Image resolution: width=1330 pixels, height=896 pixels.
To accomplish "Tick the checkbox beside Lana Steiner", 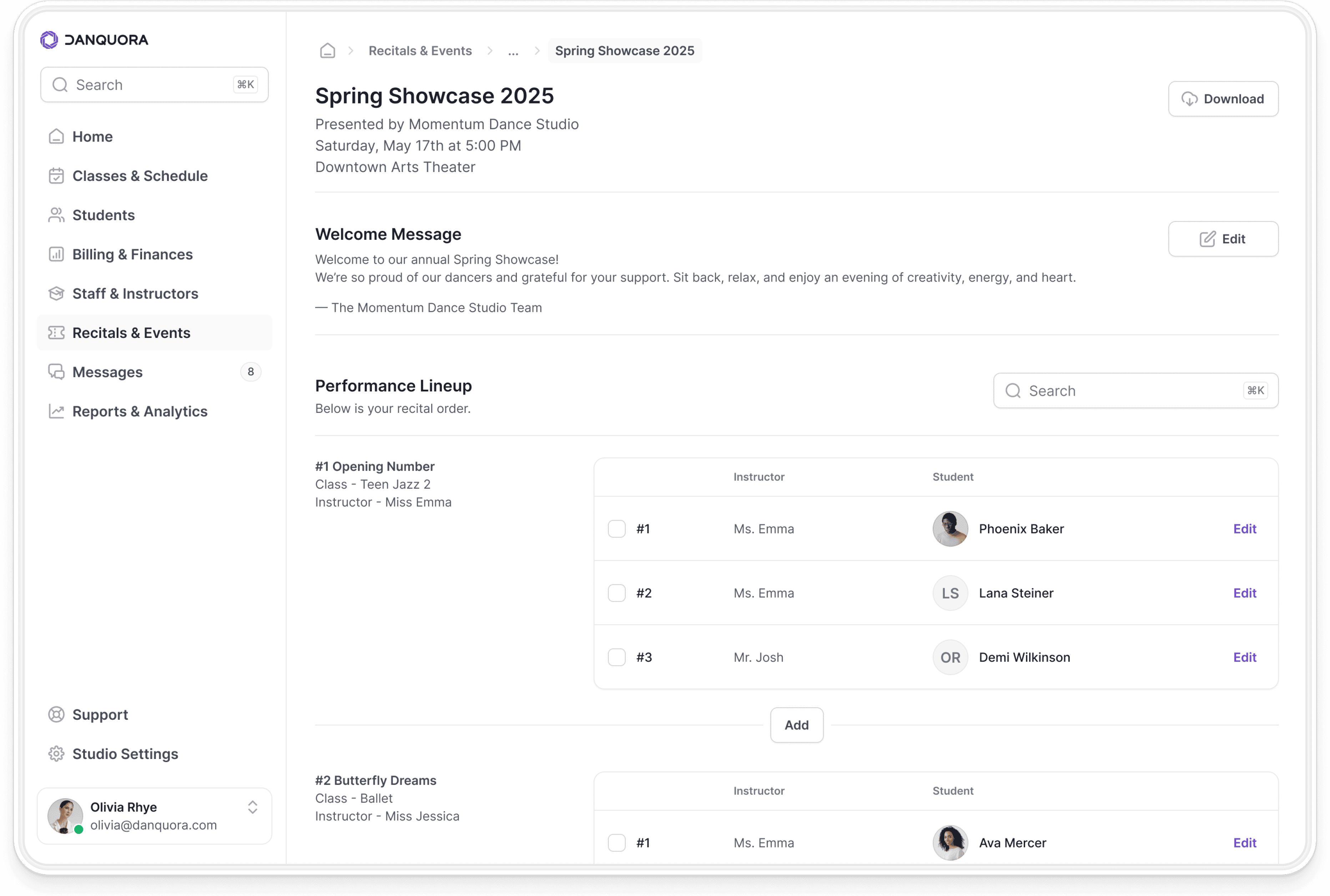I will click(616, 593).
